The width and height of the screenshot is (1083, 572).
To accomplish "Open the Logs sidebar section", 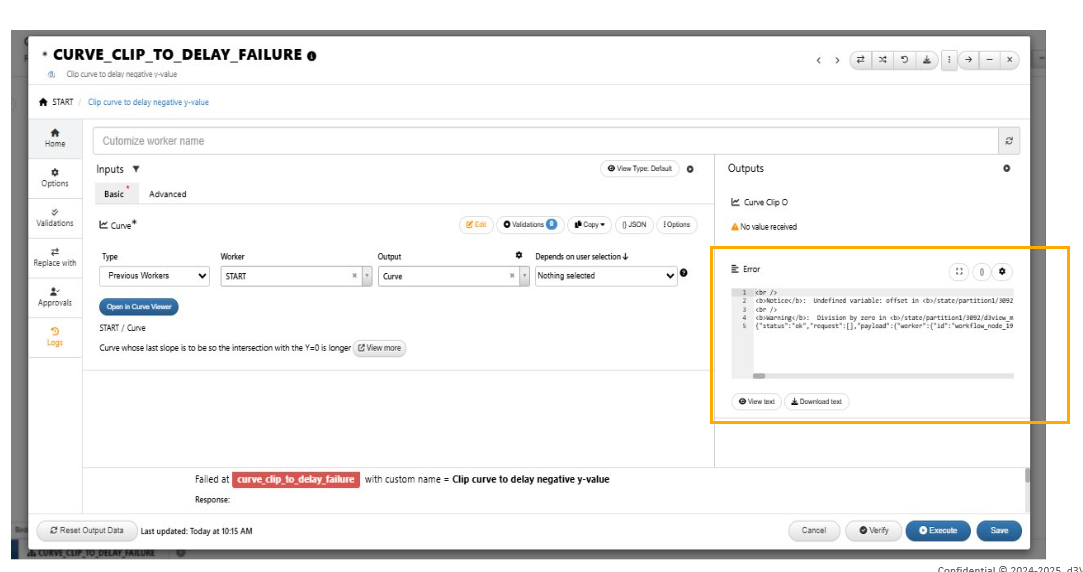I will point(55,336).
